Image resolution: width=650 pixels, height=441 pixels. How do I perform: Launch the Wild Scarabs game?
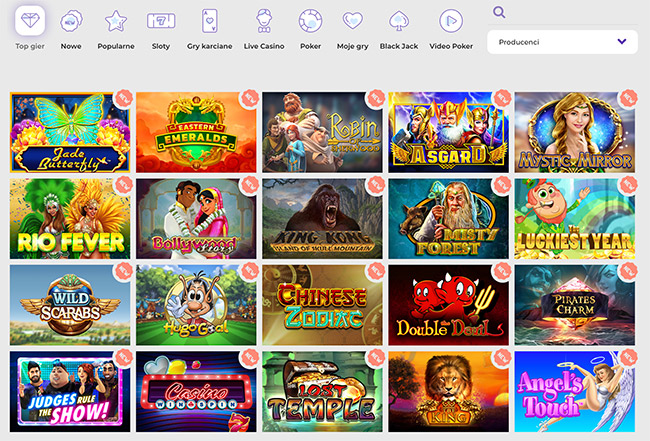coord(70,305)
